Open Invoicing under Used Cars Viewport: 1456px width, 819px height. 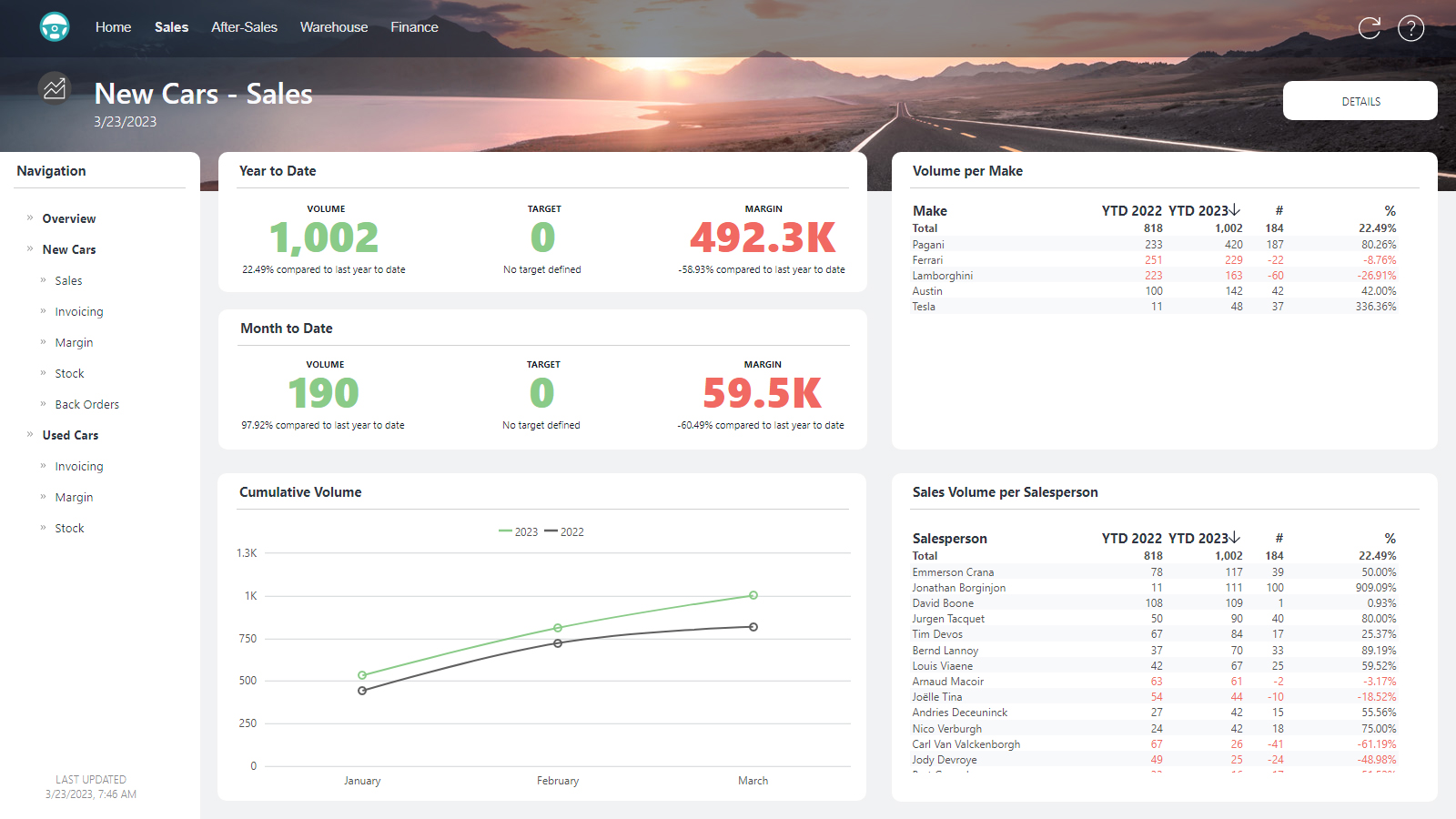pos(79,466)
